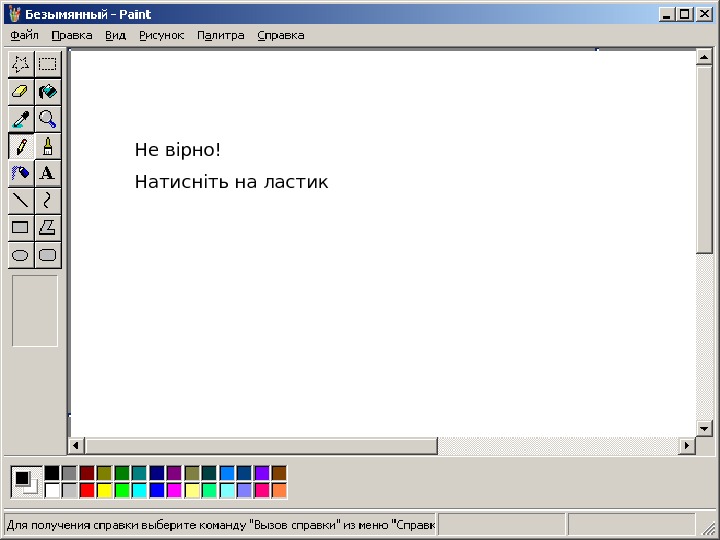This screenshot has width=720, height=540.
Task: Pick the teal color swatch
Action: [139, 473]
